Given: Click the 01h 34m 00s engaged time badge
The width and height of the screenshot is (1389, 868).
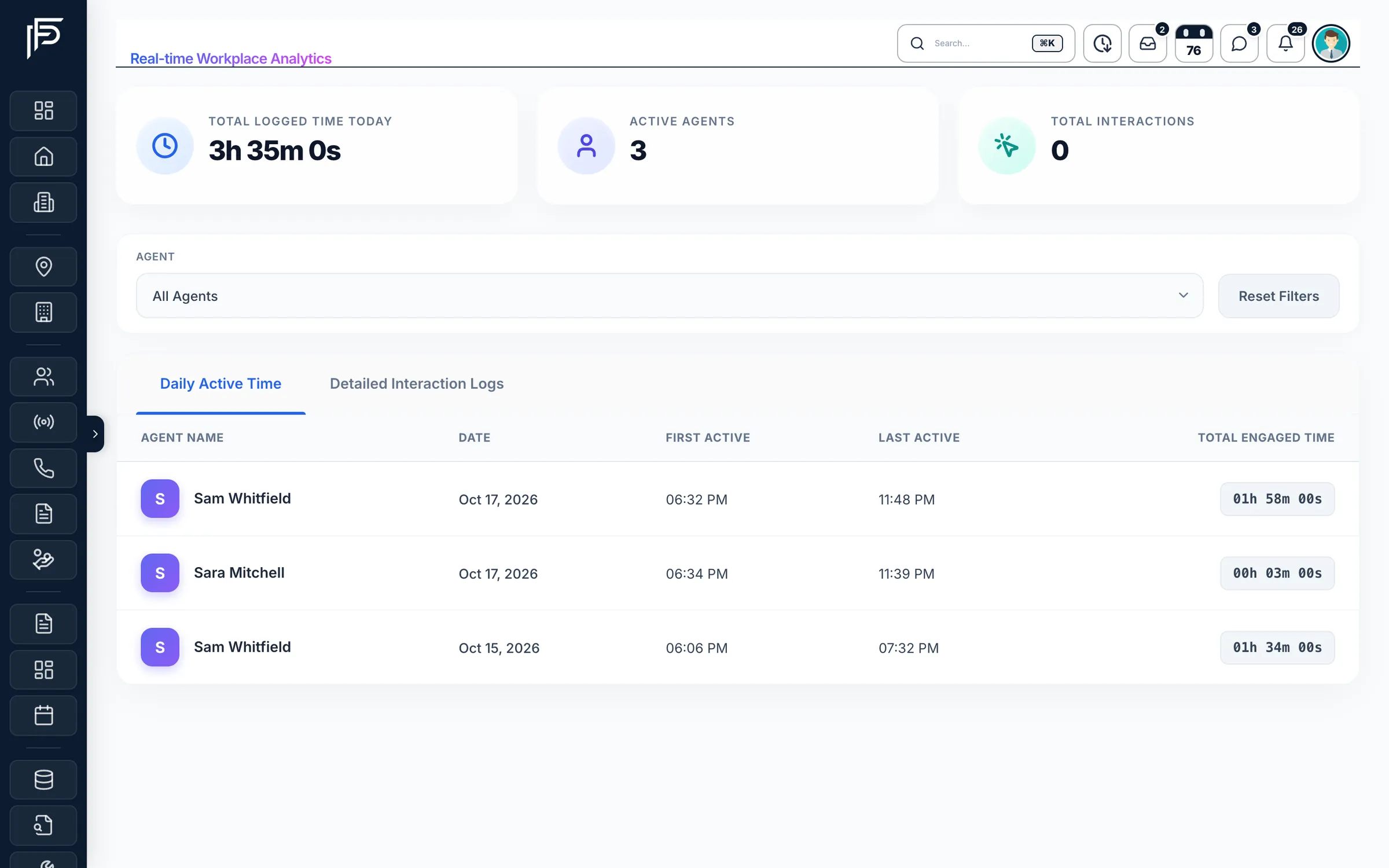Looking at the screenshot, I should [1277, 647].
